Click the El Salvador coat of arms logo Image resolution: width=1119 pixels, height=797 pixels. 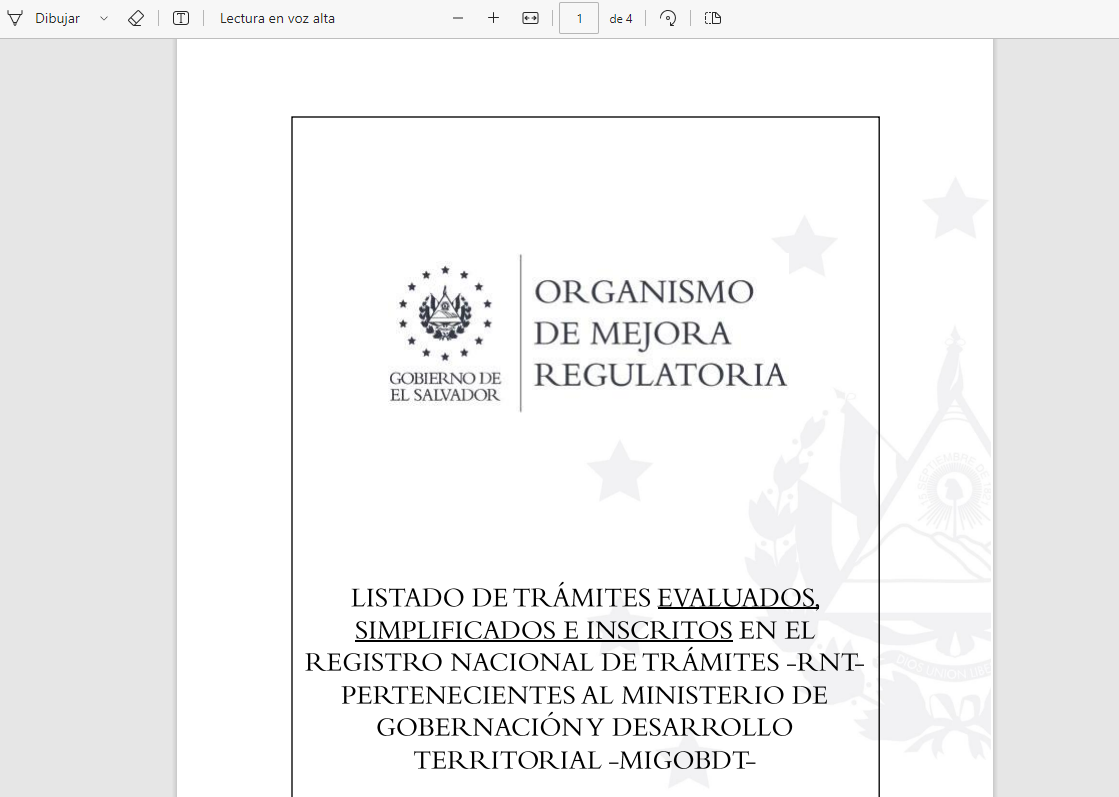445,313
